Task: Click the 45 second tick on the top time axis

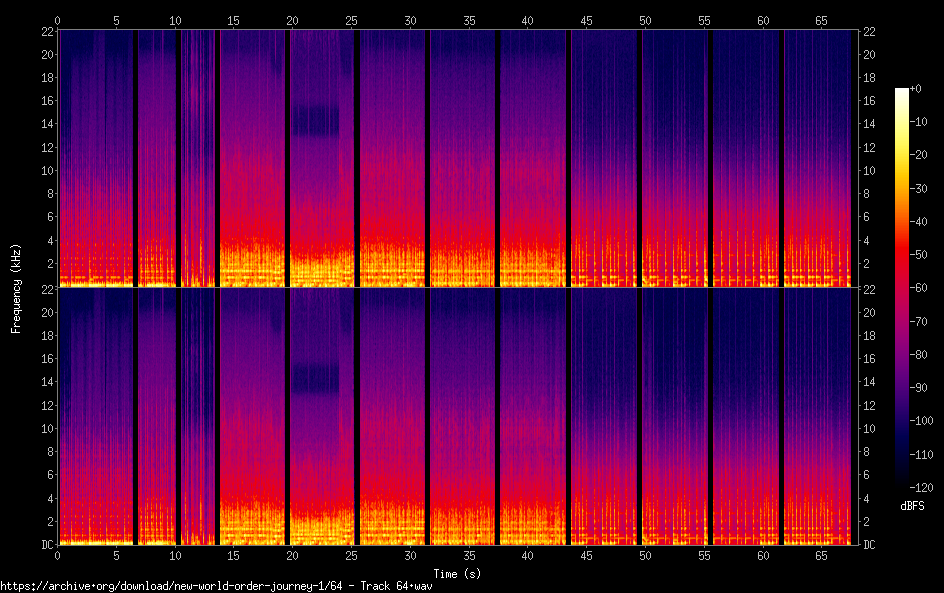Action: tap(587, 19)
